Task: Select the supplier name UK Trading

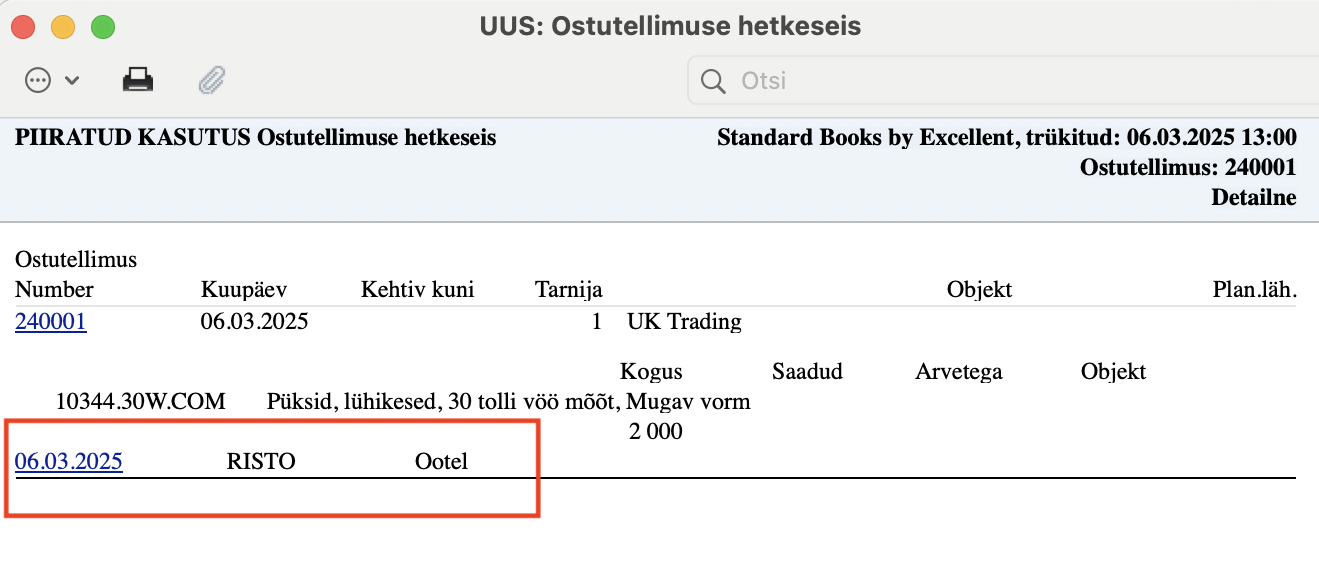Action: 685,322
